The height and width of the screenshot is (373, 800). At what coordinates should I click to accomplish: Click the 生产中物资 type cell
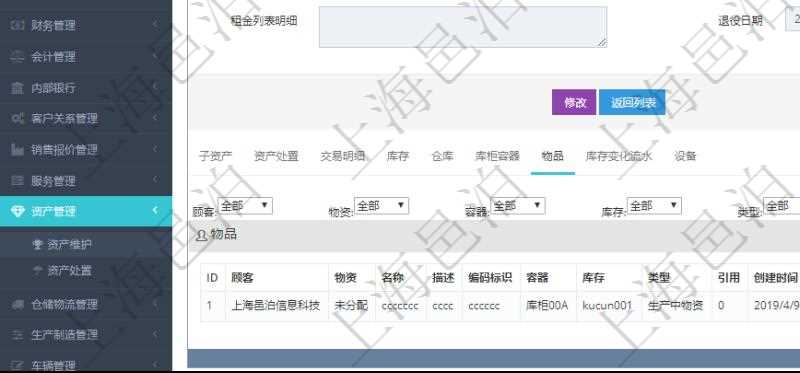click(676, 306)
